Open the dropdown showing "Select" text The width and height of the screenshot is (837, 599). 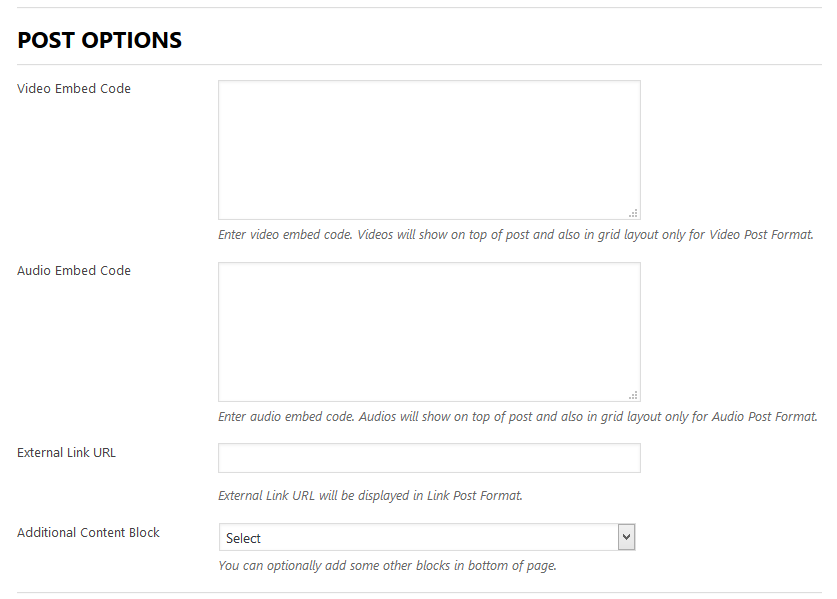coord(420,538)
